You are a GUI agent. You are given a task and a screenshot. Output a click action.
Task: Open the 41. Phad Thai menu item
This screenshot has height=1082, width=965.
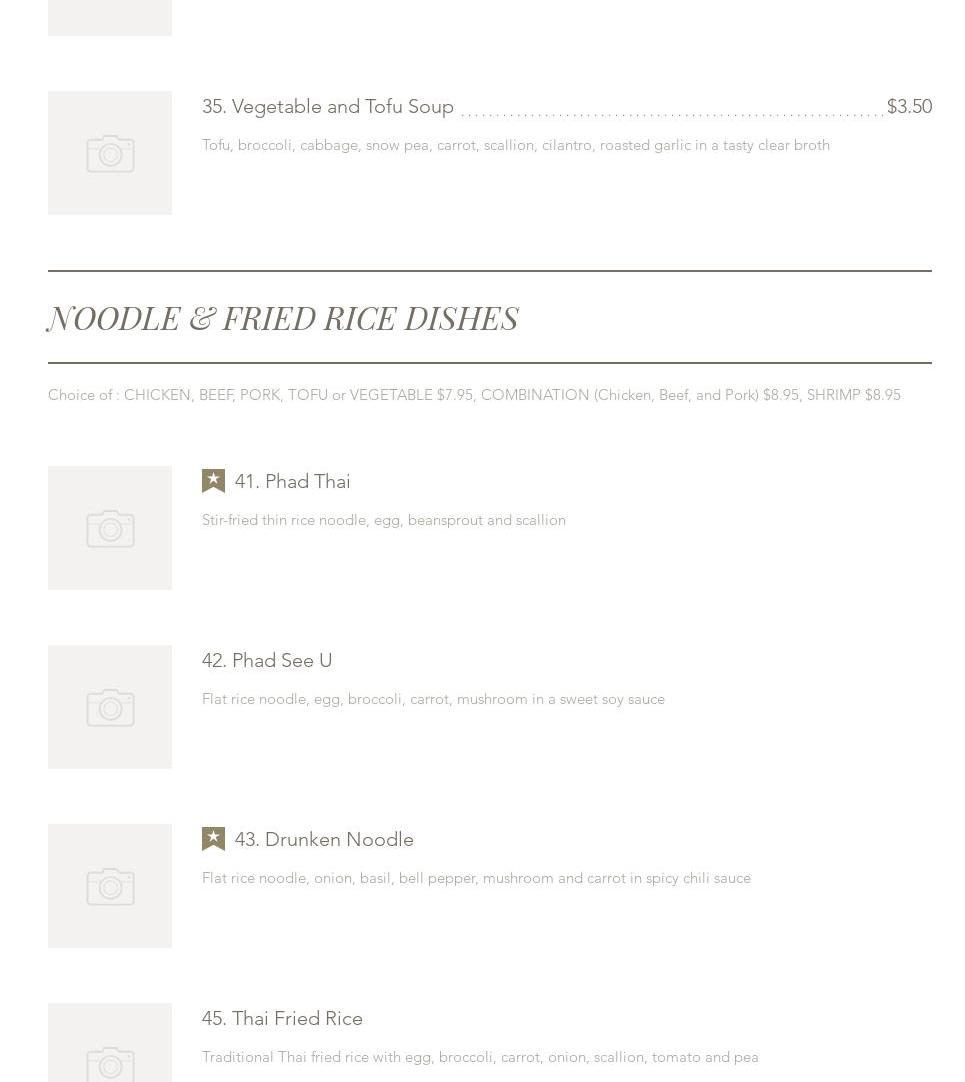click(x=292, y=481)
